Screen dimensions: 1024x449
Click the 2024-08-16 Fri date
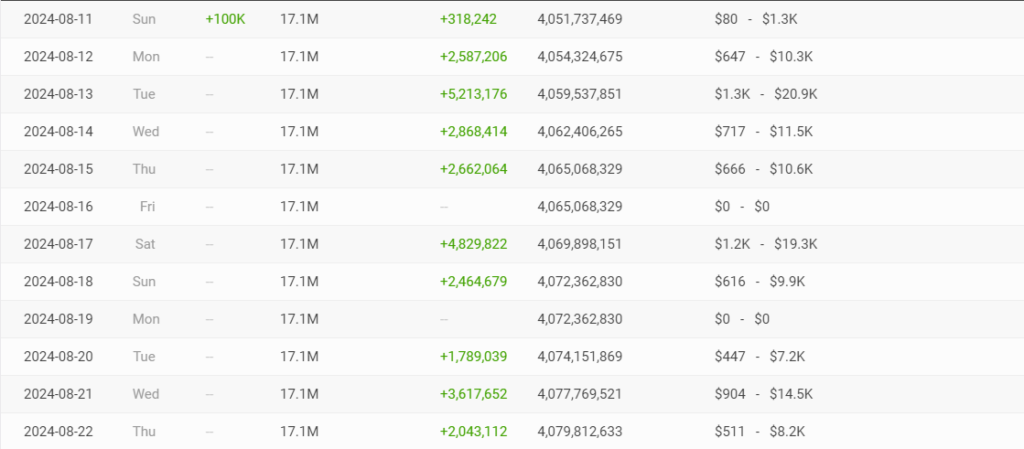point(58,207)
